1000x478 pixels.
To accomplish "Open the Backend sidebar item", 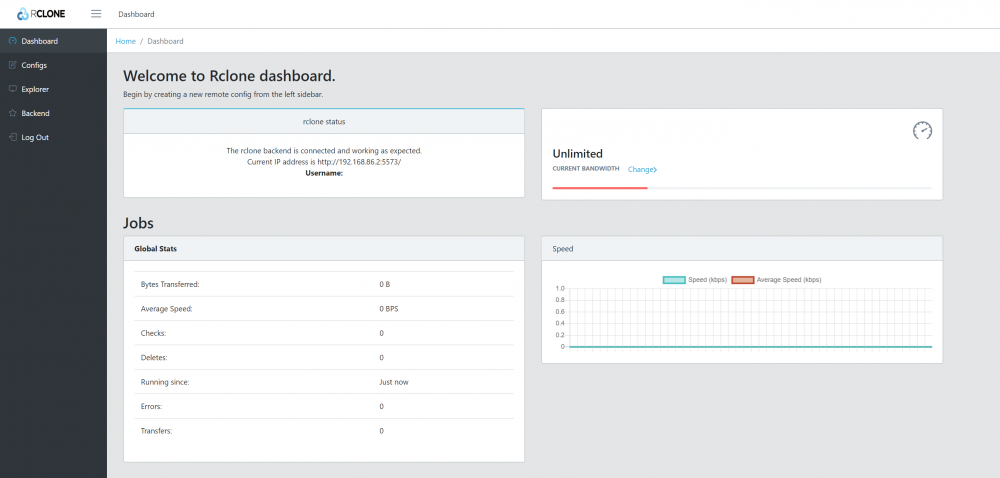I will [x=54, y=113].
